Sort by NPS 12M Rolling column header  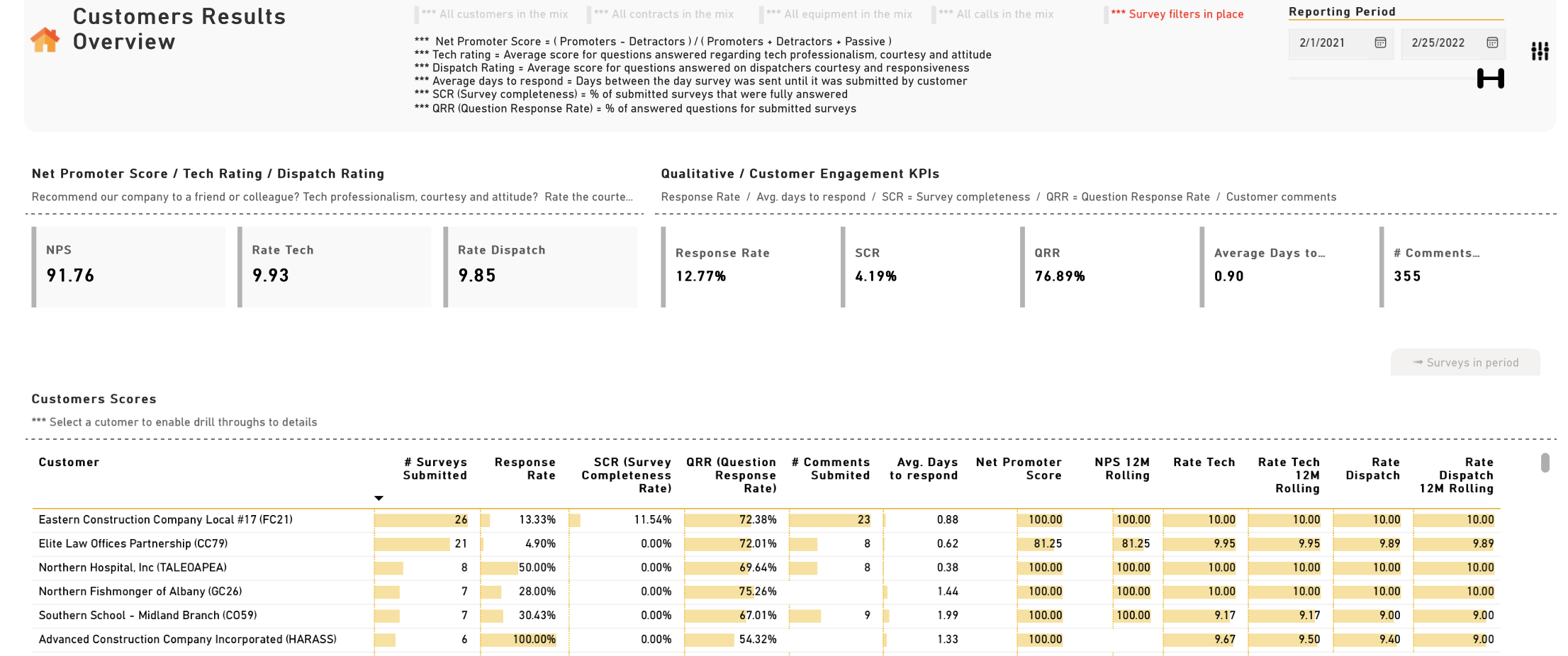(x=1122, y=469)
